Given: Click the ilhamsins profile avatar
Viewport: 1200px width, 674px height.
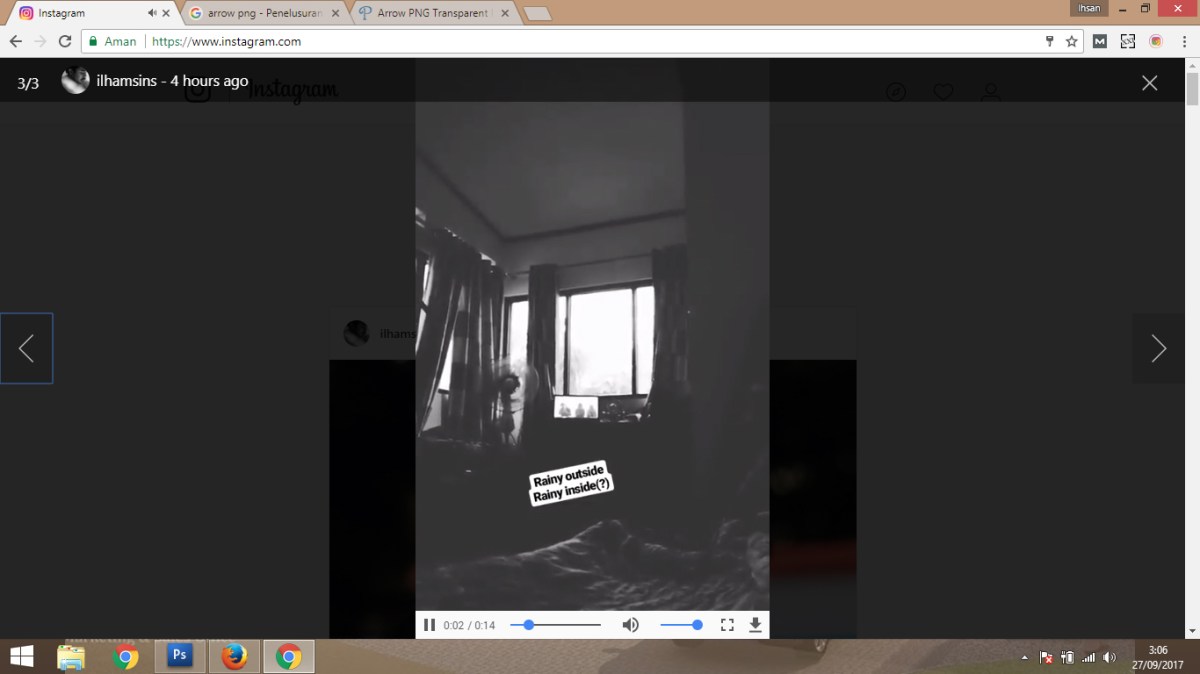Looking at the screenshot, I should (x=75, y=81).
